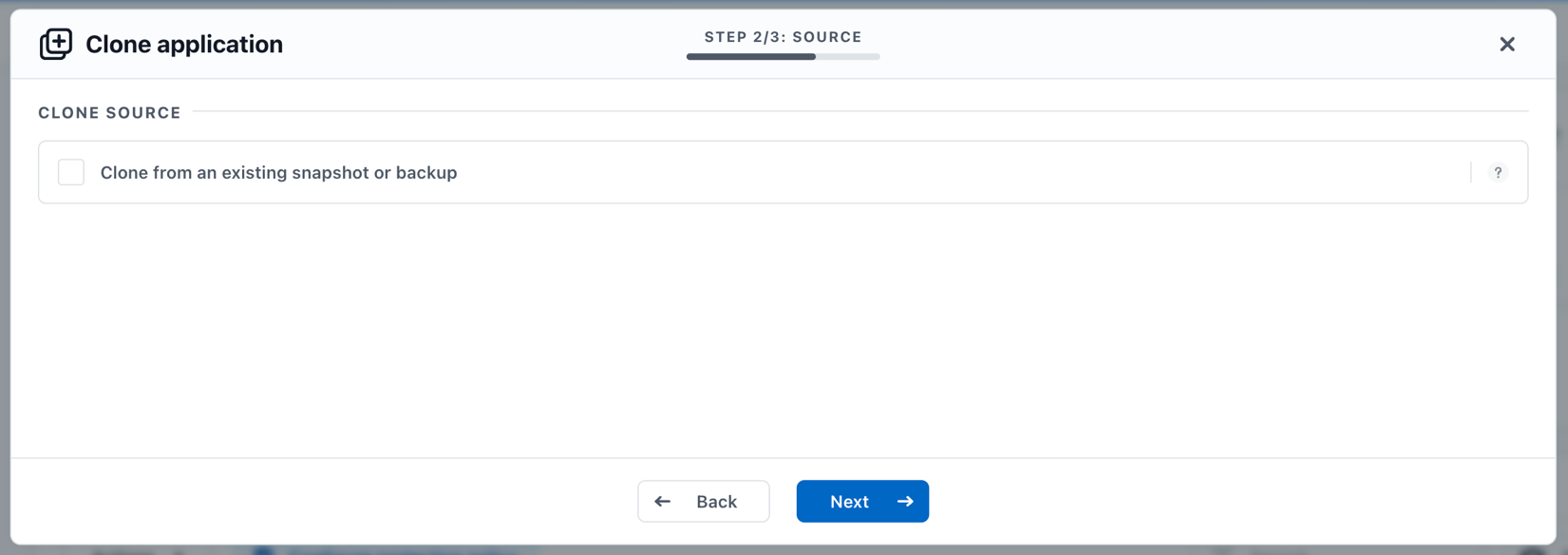Click the dimmed backdrop beneath the dialog
Screen dimensions: 1568x555
coord(783,550)
